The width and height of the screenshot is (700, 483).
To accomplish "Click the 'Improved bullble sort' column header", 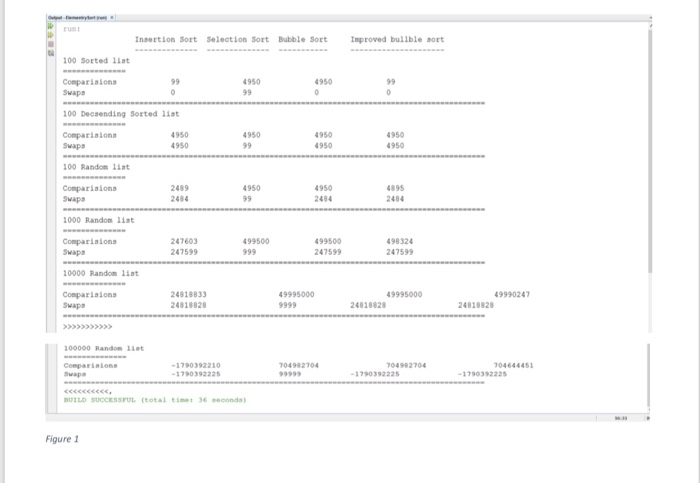I will coord(397,39).
